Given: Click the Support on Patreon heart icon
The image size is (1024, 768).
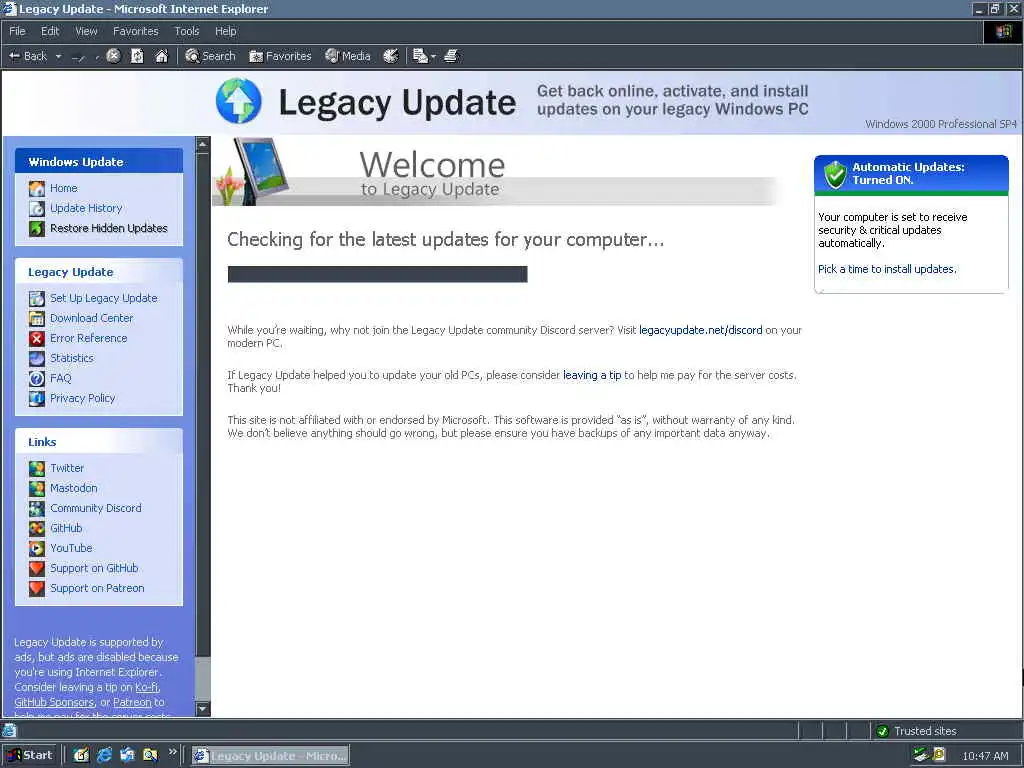Looking at the screenshot, I should click(x=37, y=588).
